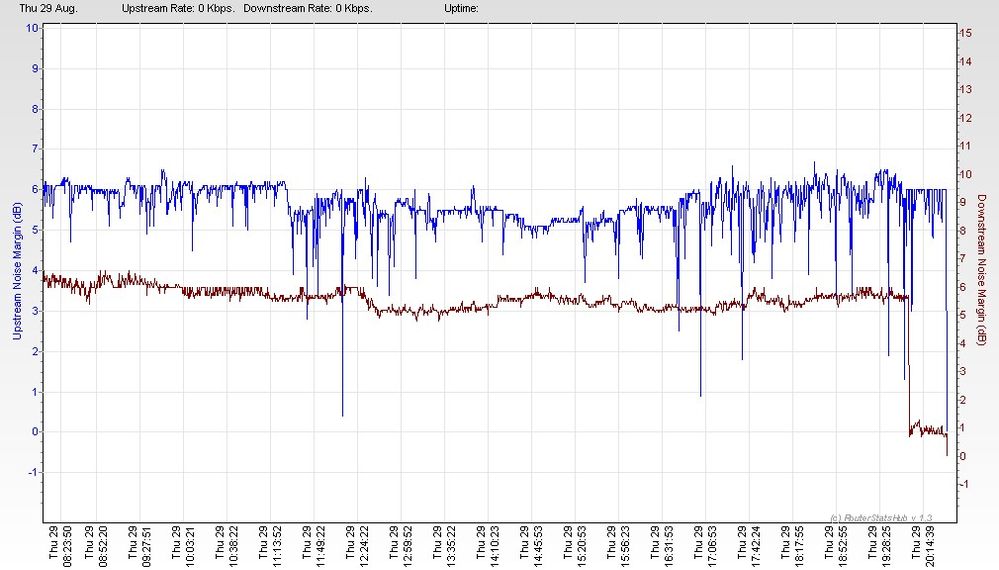Click the 'Thu 29 11:49:22' time label
The image size is (999, 570).
[313, 546]
